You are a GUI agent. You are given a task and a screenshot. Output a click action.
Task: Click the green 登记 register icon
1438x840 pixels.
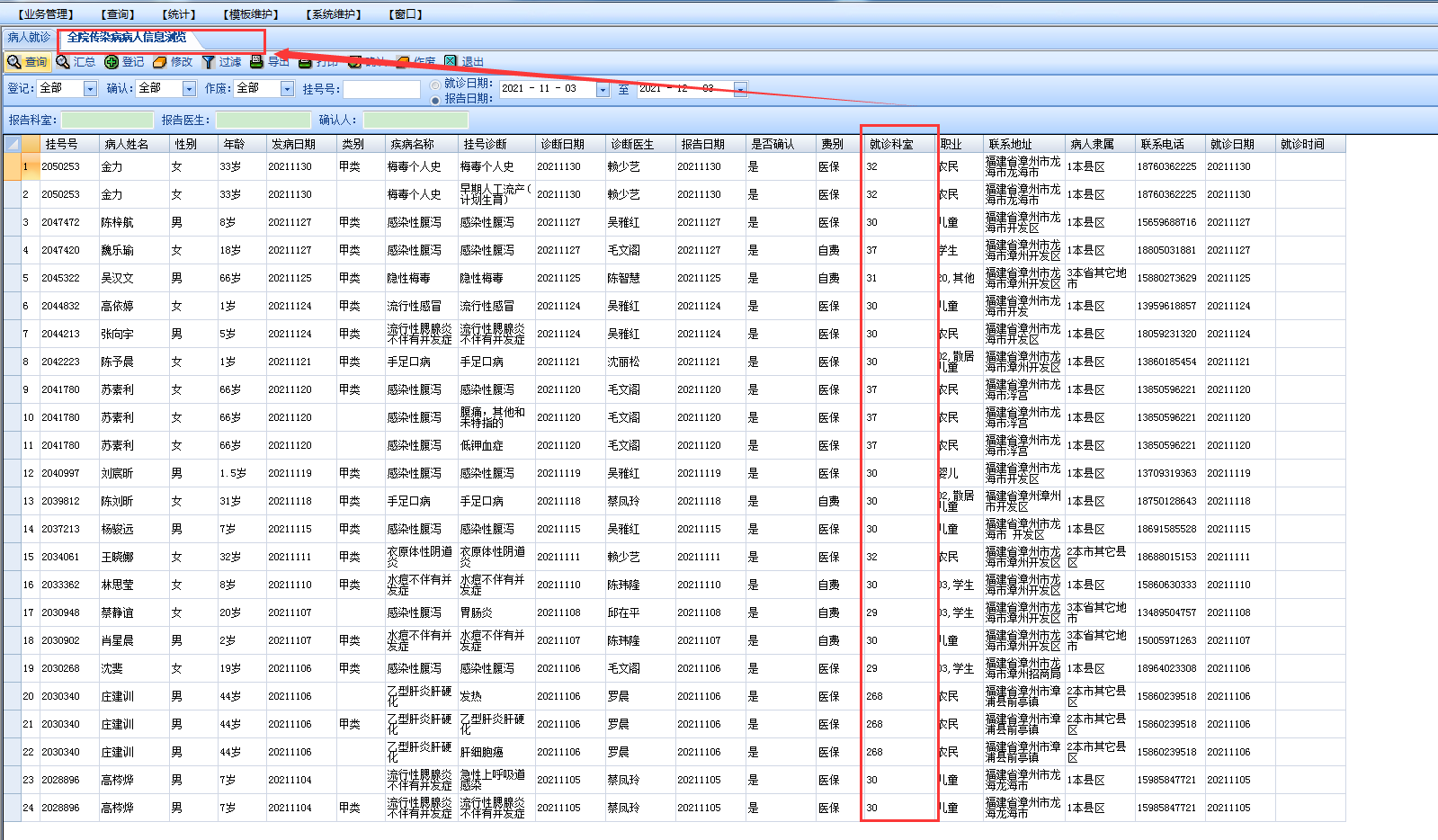pos(112,62)
